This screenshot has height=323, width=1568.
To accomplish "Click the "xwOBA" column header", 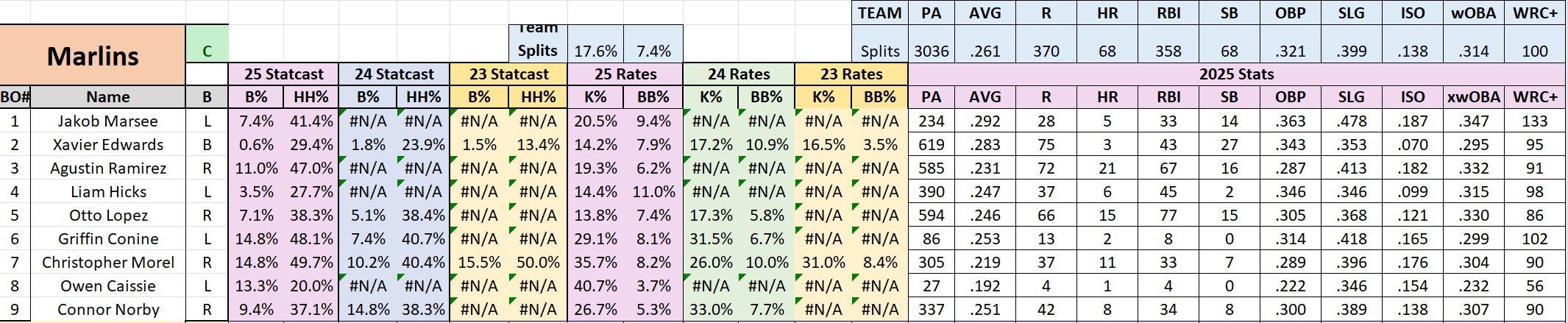I will point(1473,97).
